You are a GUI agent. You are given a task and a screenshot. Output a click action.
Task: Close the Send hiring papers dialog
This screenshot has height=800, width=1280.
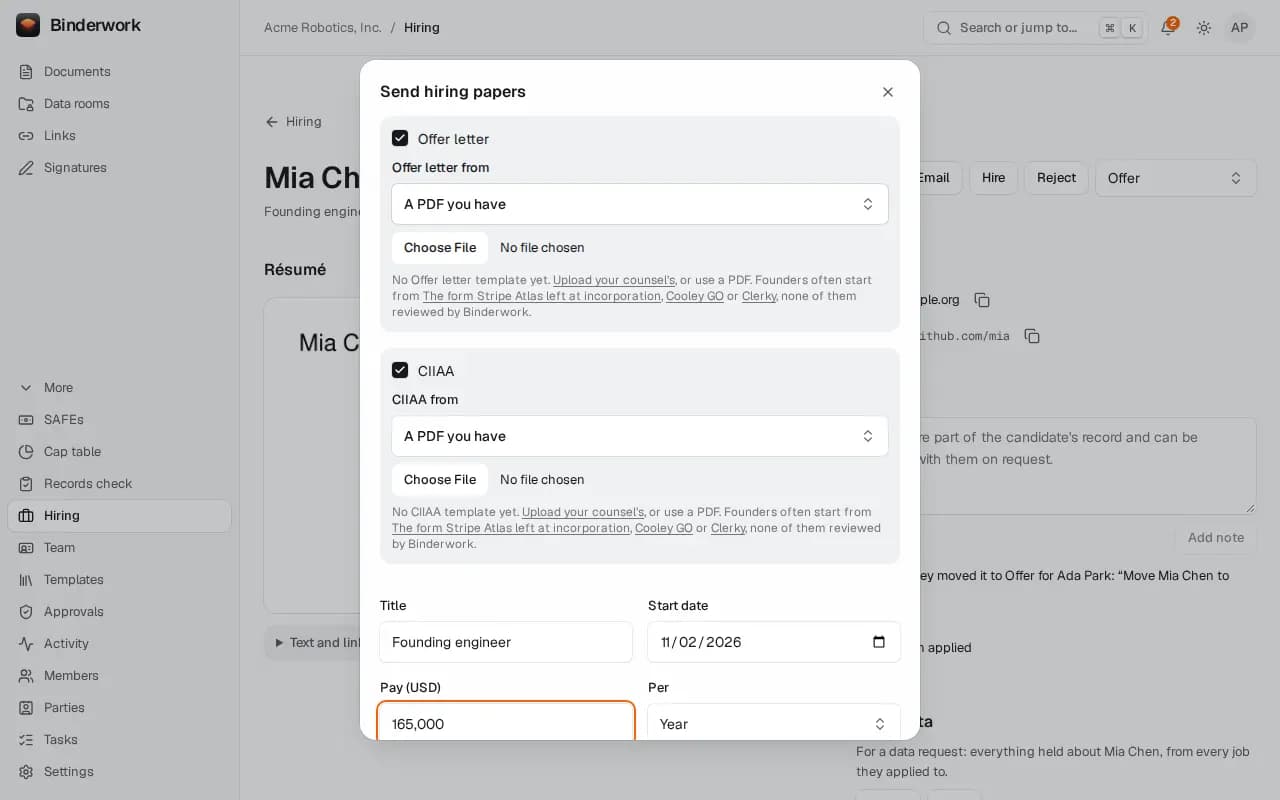pos(888,92)
